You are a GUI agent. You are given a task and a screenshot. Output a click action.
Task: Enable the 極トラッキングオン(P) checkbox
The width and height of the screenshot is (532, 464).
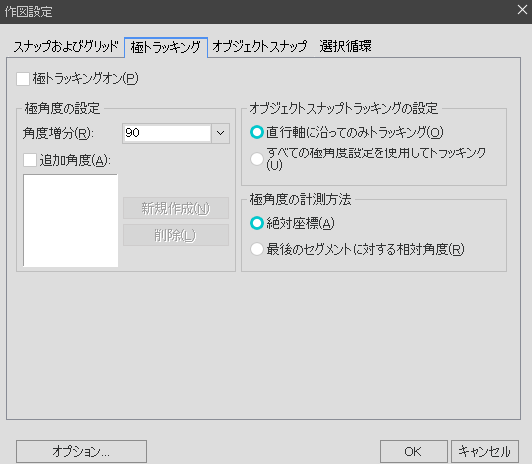click(23, 79)
